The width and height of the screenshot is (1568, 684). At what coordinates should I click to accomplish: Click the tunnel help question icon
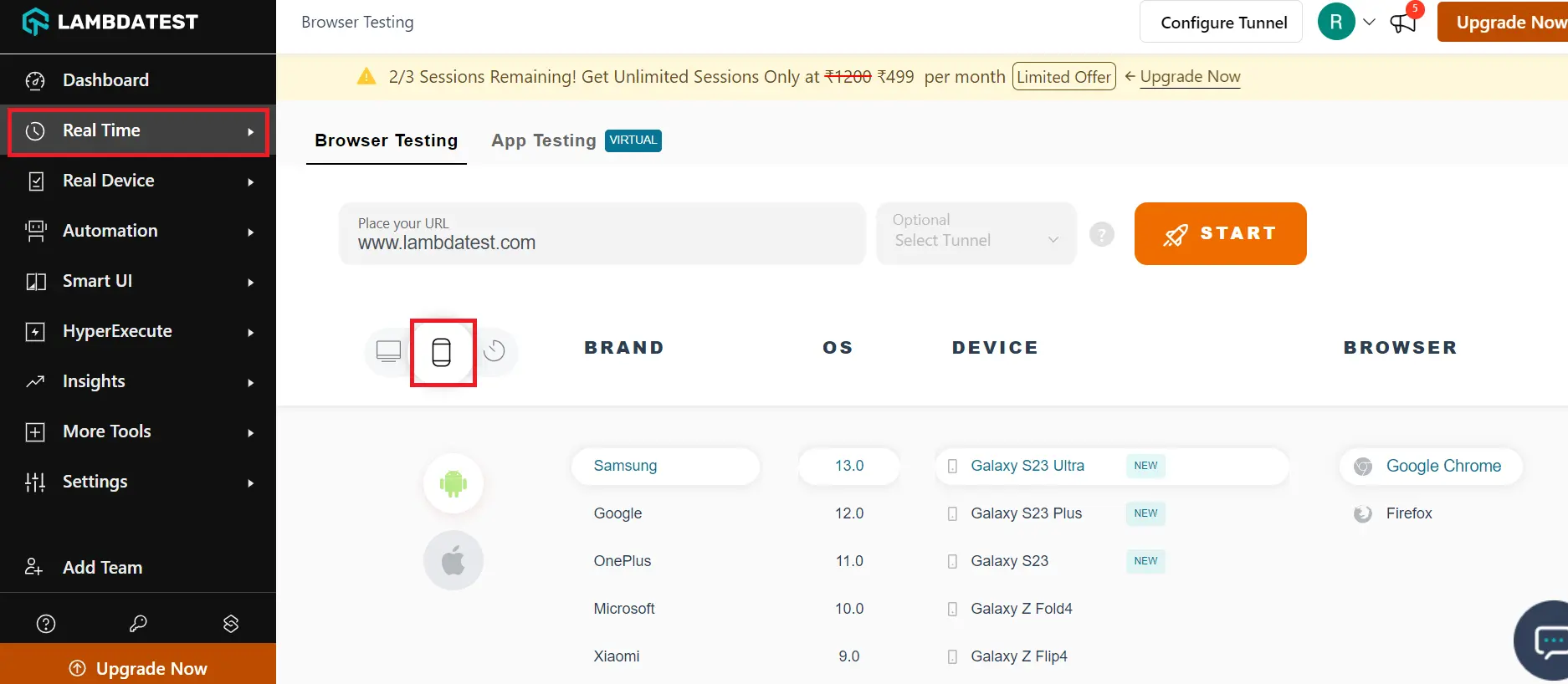pyautogui.click(x=1102, y=234)
